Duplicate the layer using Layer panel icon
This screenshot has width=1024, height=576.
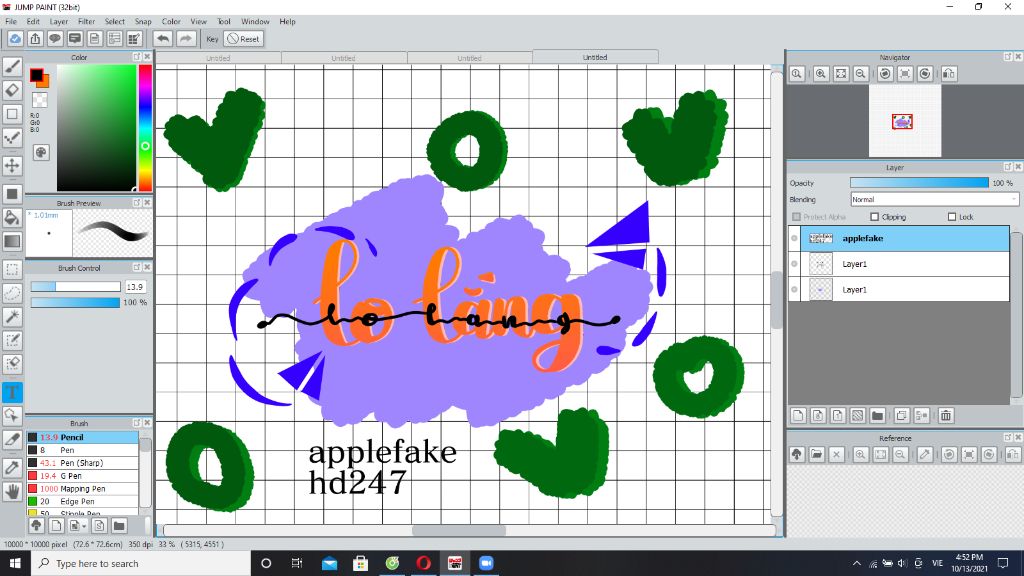click(x=902, y=415)
